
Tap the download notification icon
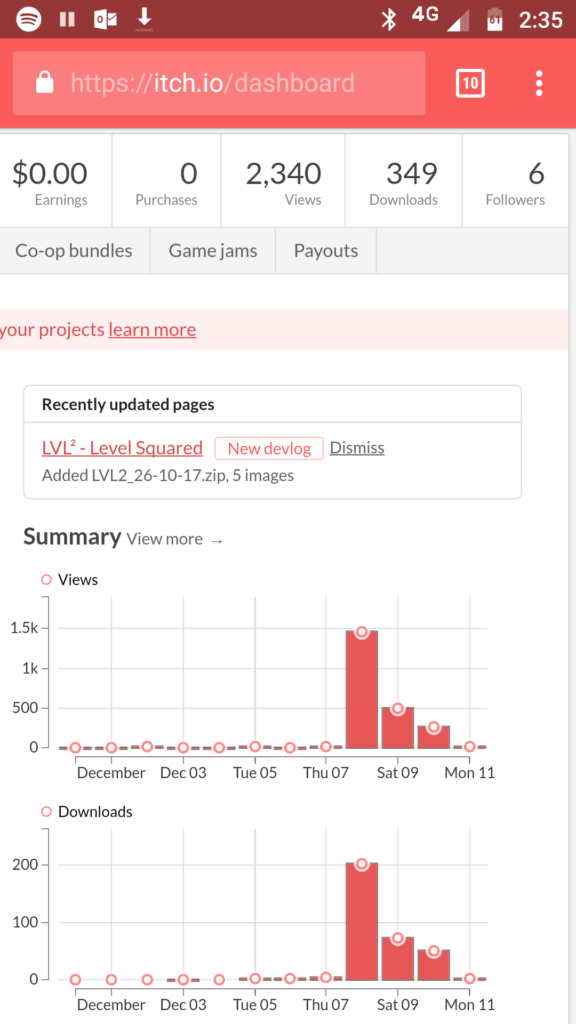tap(144, 19)
